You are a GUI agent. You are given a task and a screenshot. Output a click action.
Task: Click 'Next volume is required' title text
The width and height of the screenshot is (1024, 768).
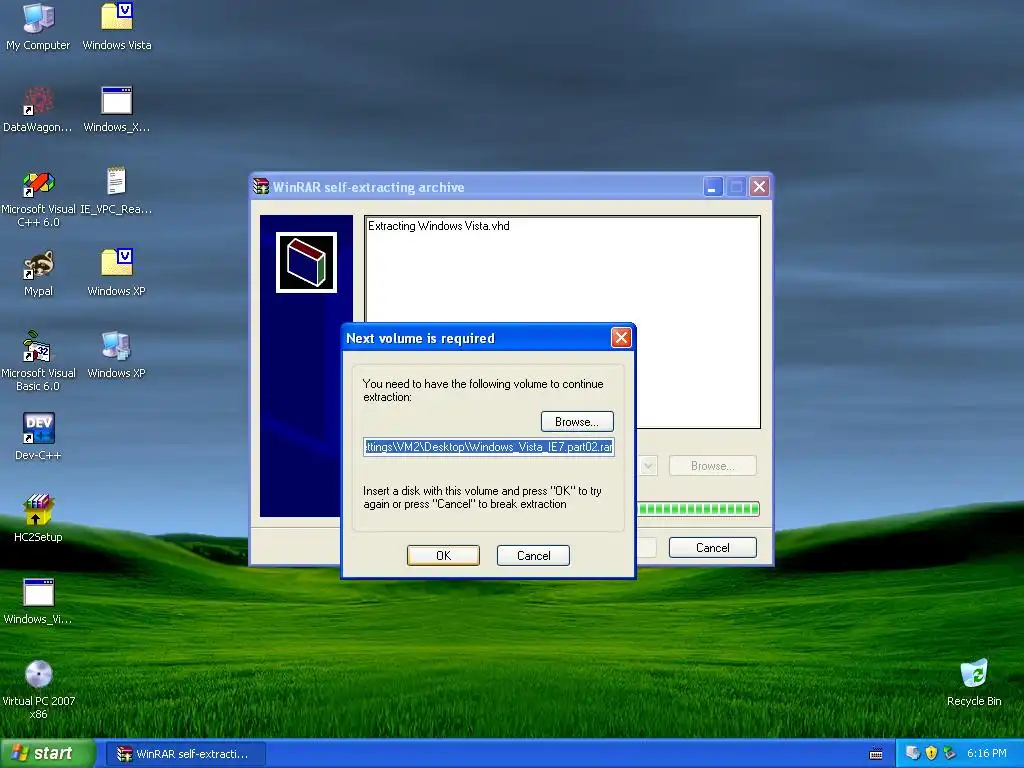(x=421, y=338)
